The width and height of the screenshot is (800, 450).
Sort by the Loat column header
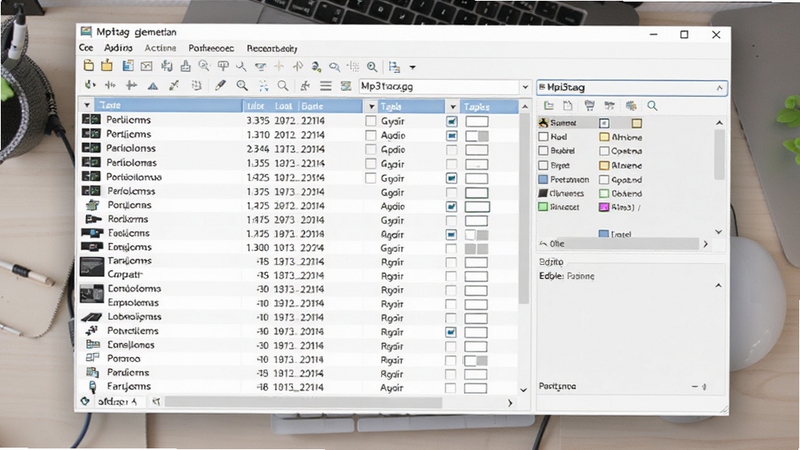pos(284,106)
